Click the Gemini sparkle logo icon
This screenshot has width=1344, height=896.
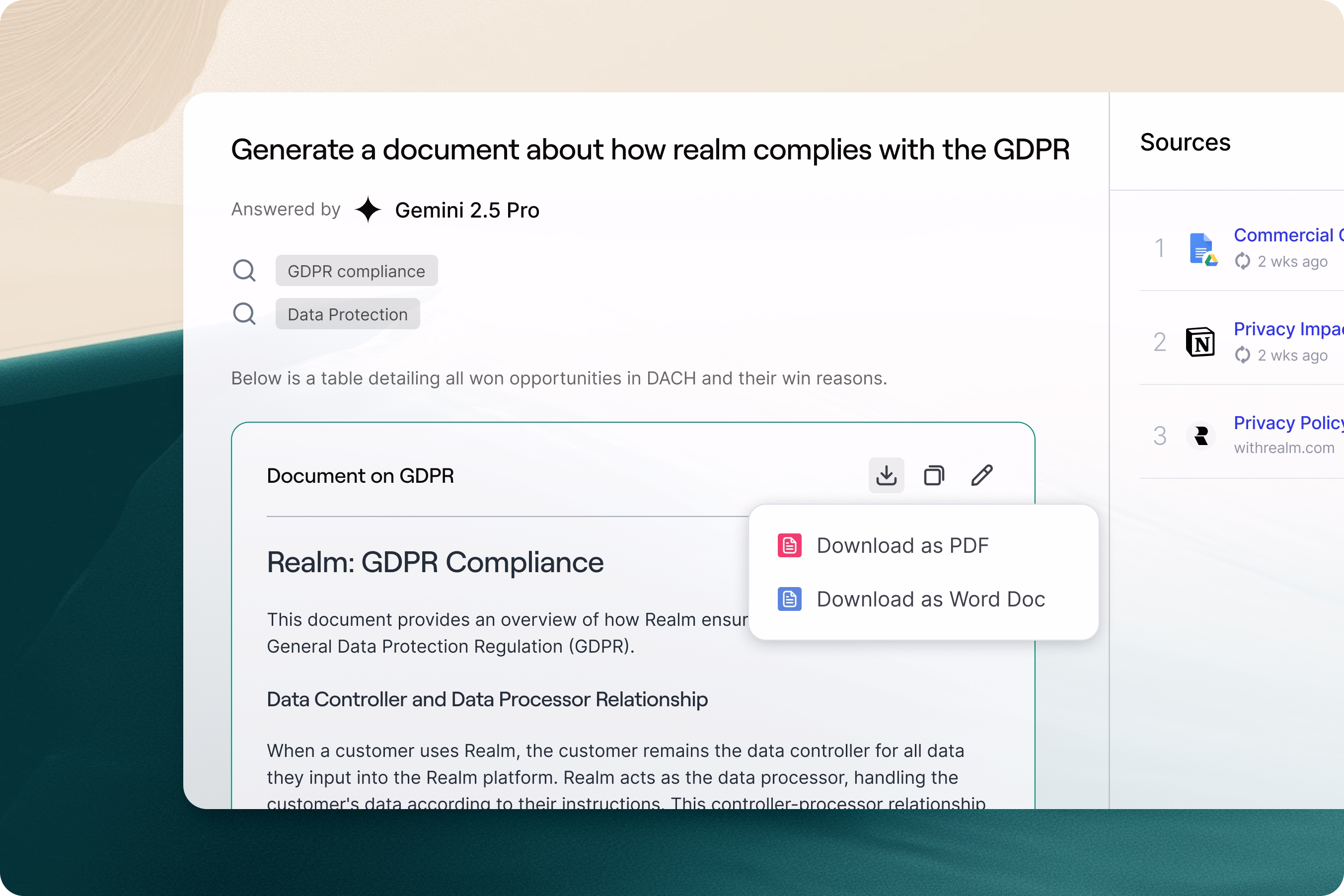(x=368, y=210)
